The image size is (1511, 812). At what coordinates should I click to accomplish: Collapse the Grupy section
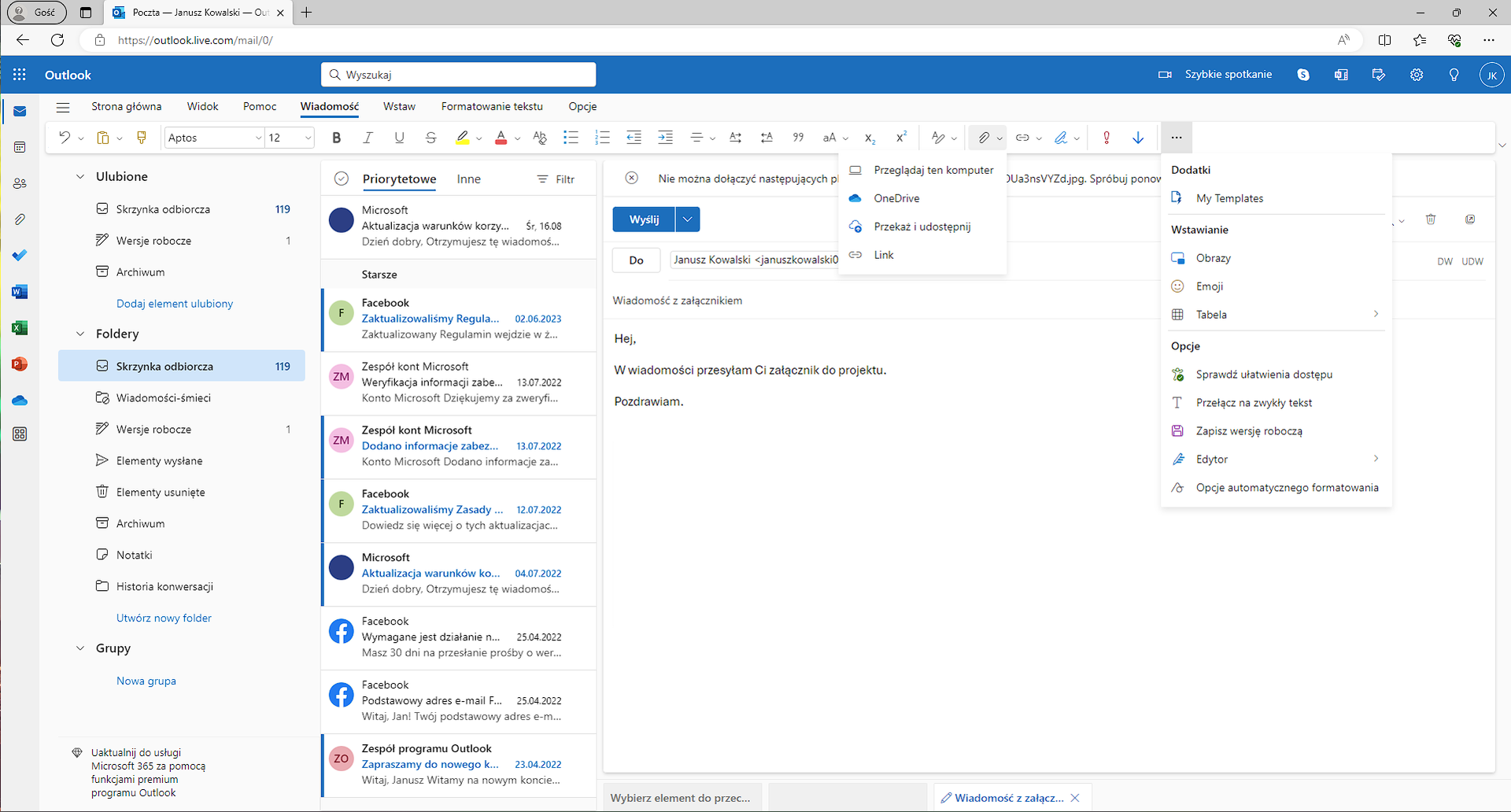(x=80, y=648)
